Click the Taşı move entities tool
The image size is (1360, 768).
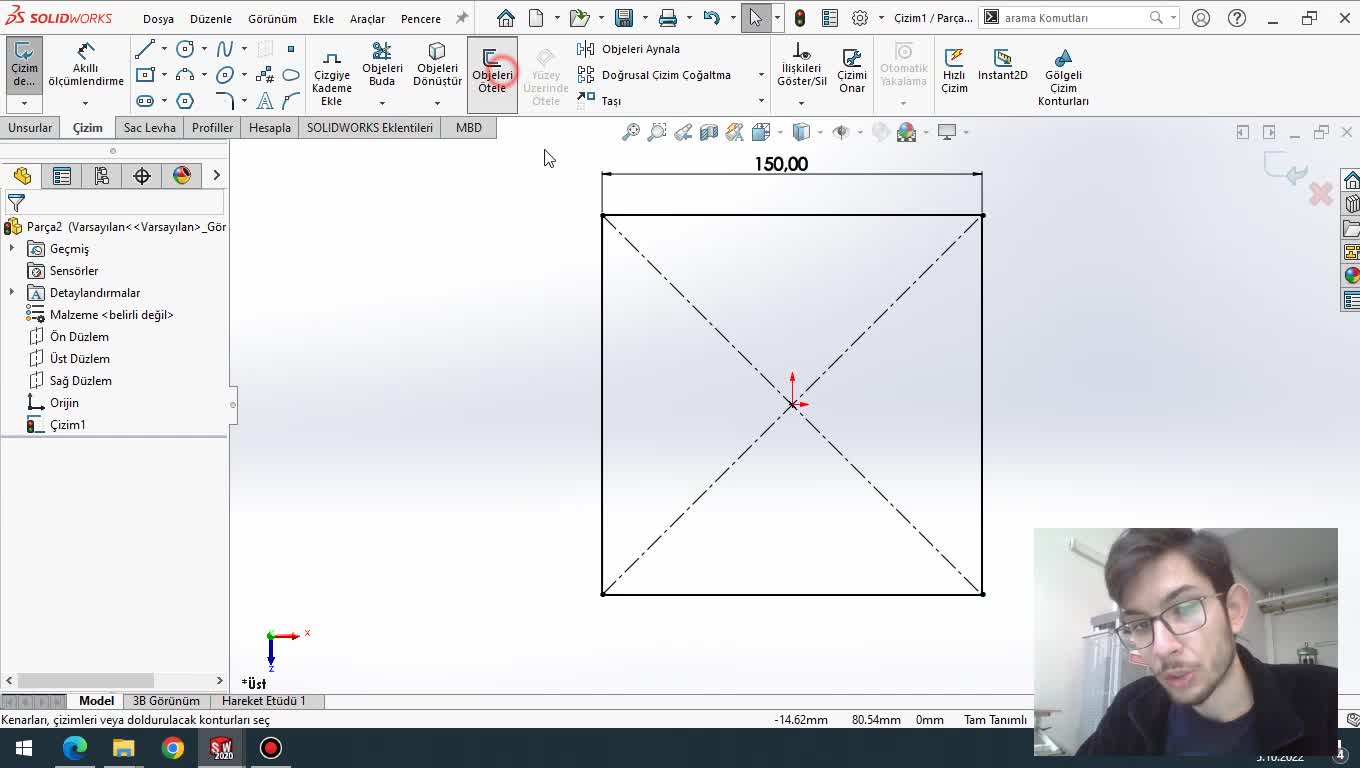[599, 100]
